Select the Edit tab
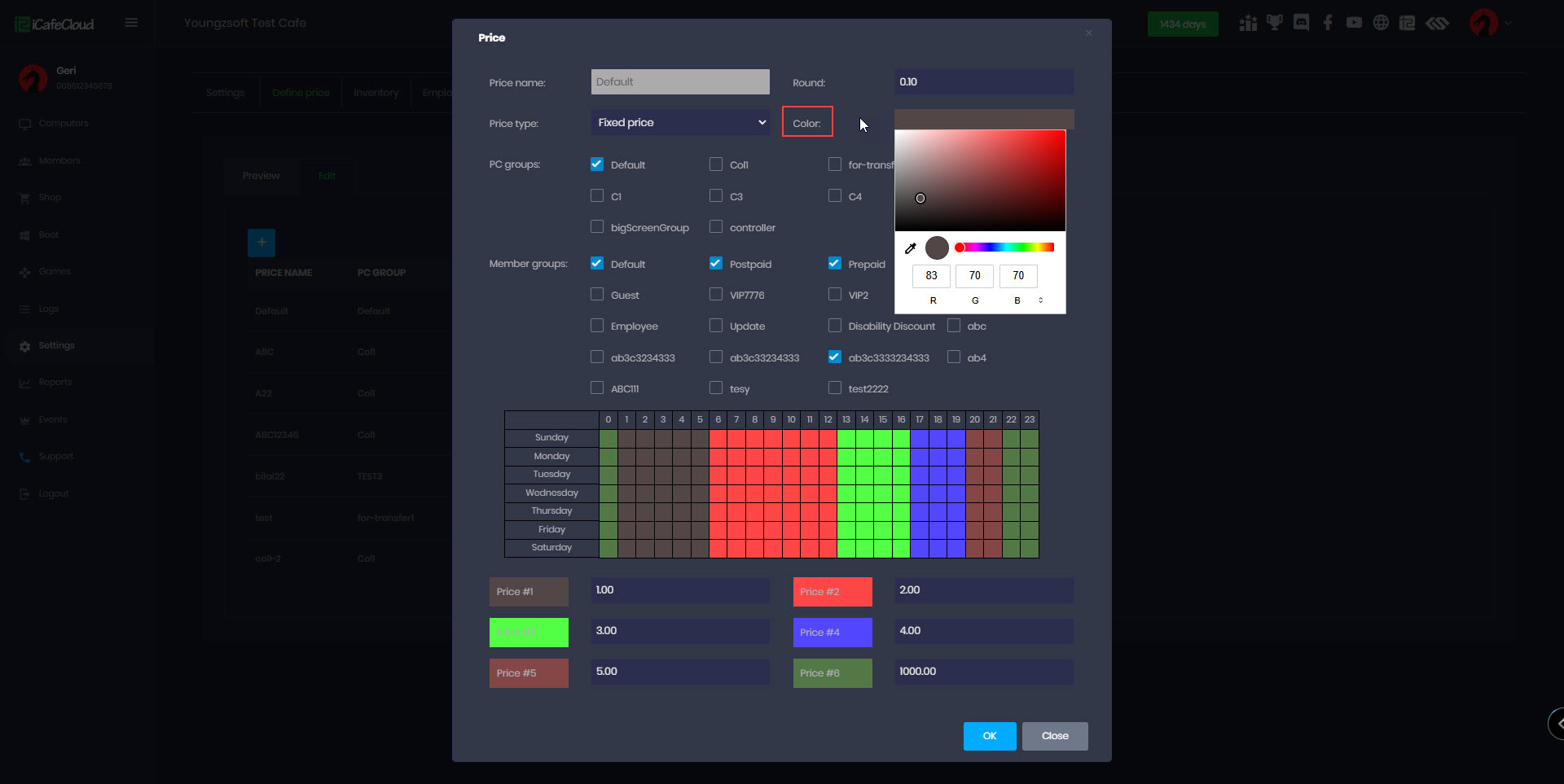 coord(327,176)
